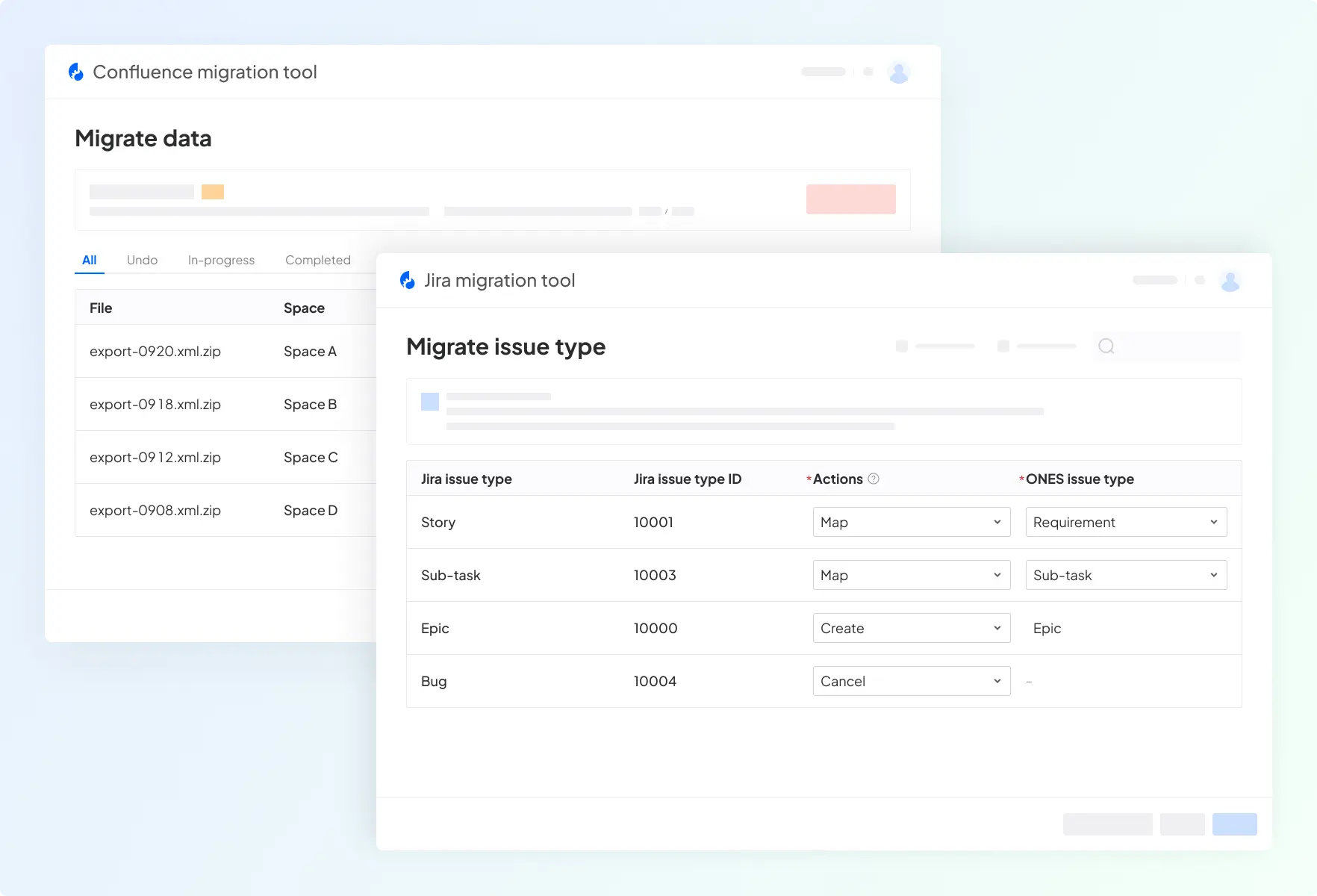Toggle the second legend checkbox near the search bar

coord(1003,346)
